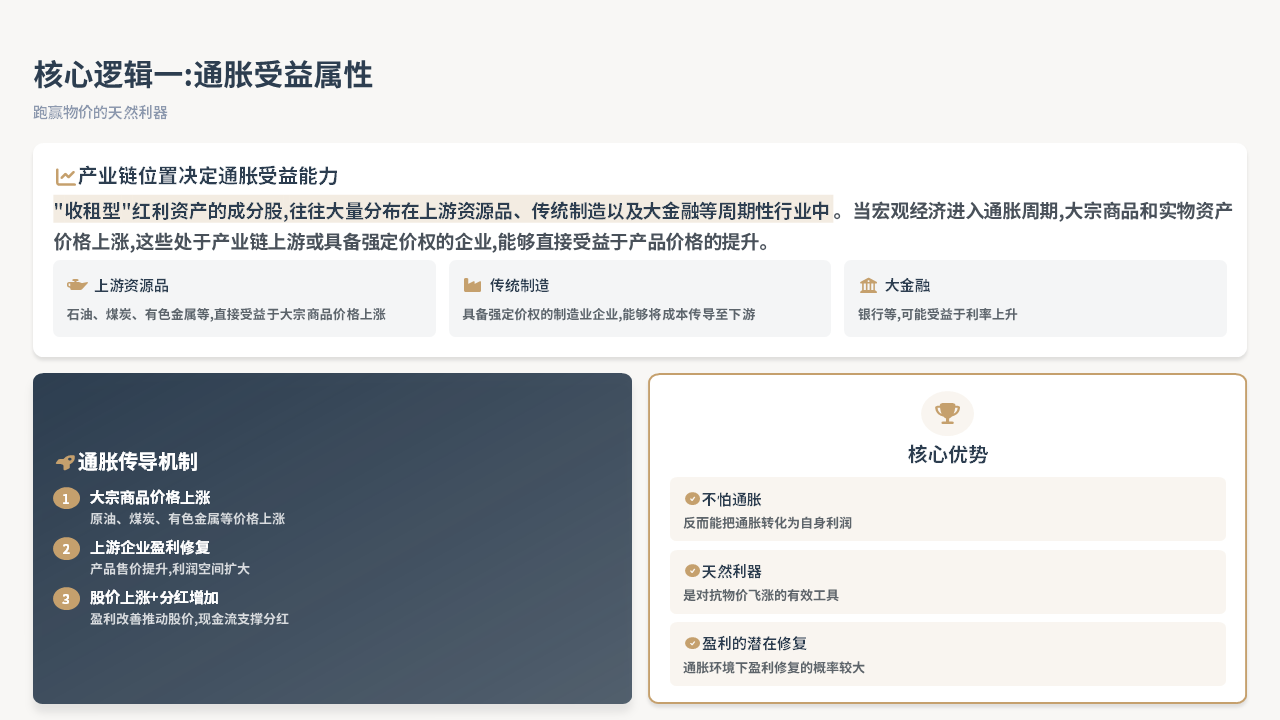Click the 上游资源品 card title

tap(131, 286)
